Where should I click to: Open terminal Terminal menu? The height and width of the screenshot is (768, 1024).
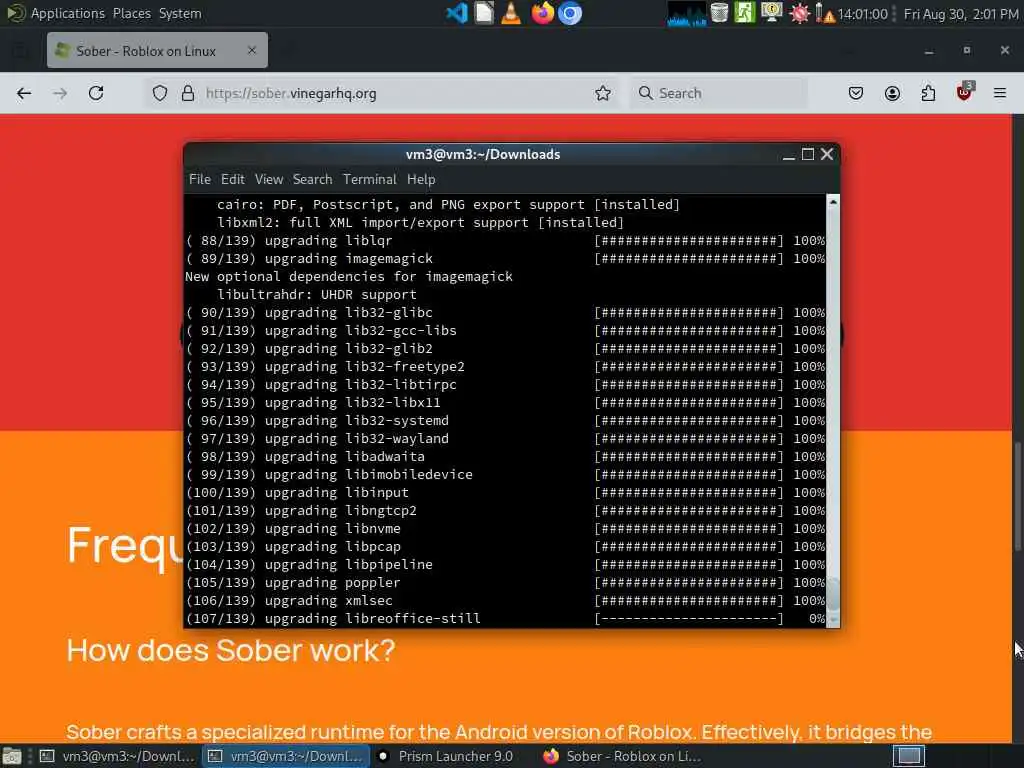370,179
